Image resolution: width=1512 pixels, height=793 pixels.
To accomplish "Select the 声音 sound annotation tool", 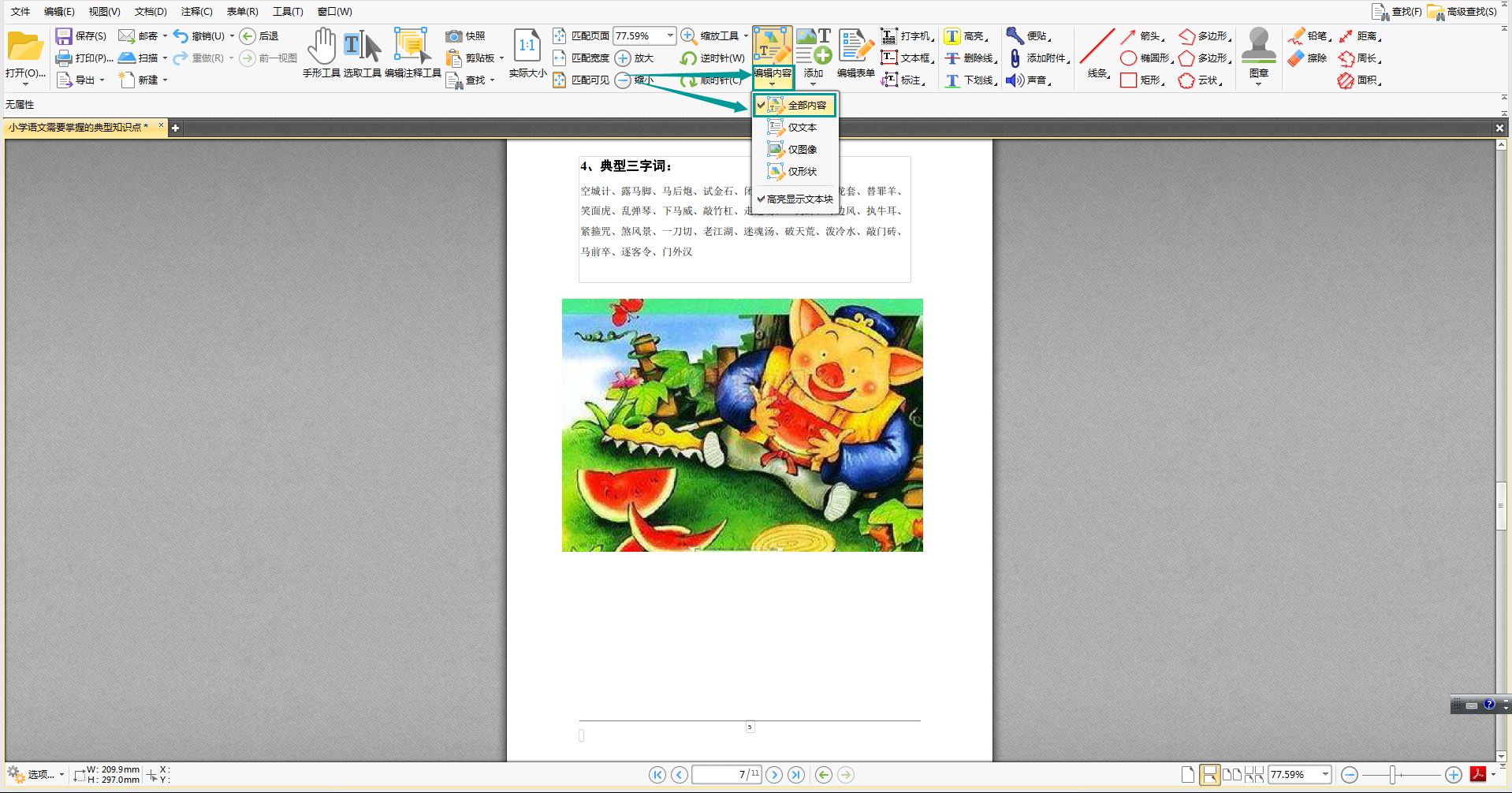I will coord(1030,80).
